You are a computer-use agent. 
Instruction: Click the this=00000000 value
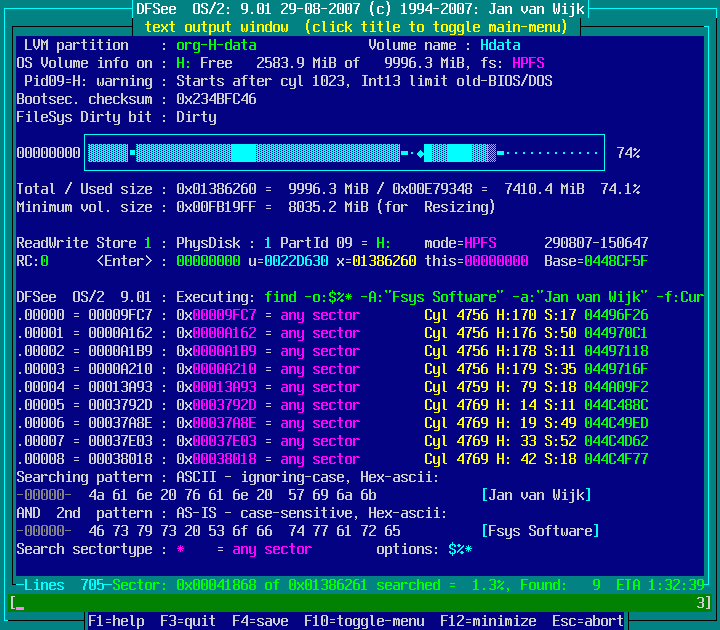(476, 261)
